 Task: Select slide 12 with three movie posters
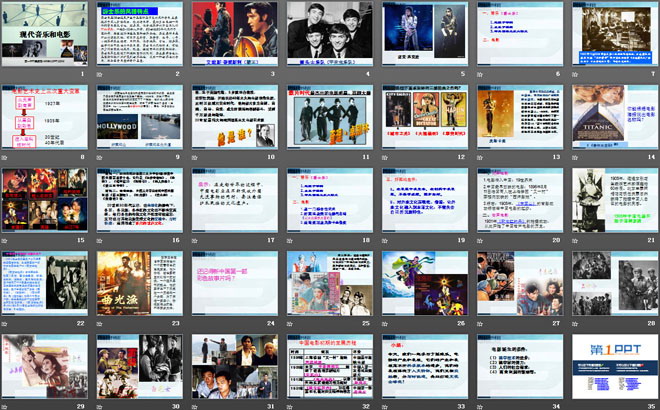pos(424,118)
